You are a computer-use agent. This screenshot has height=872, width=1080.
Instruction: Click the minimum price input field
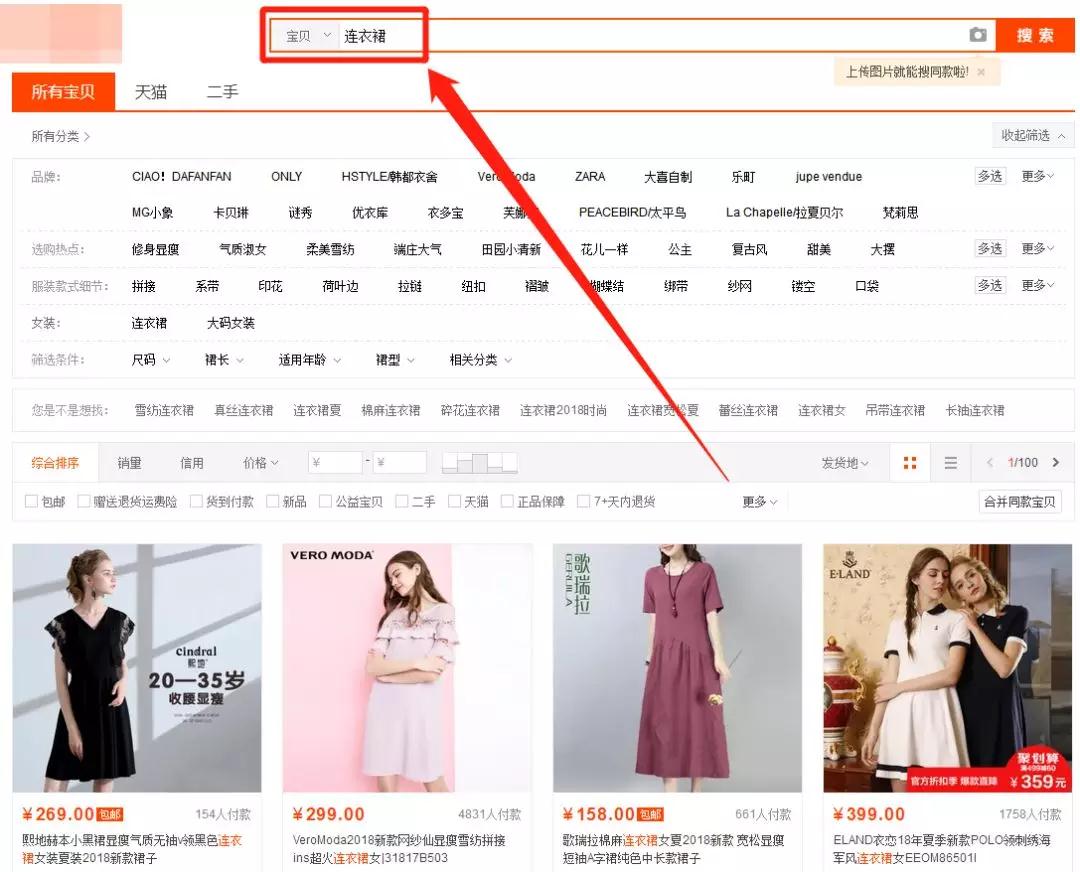pos(335,462)
